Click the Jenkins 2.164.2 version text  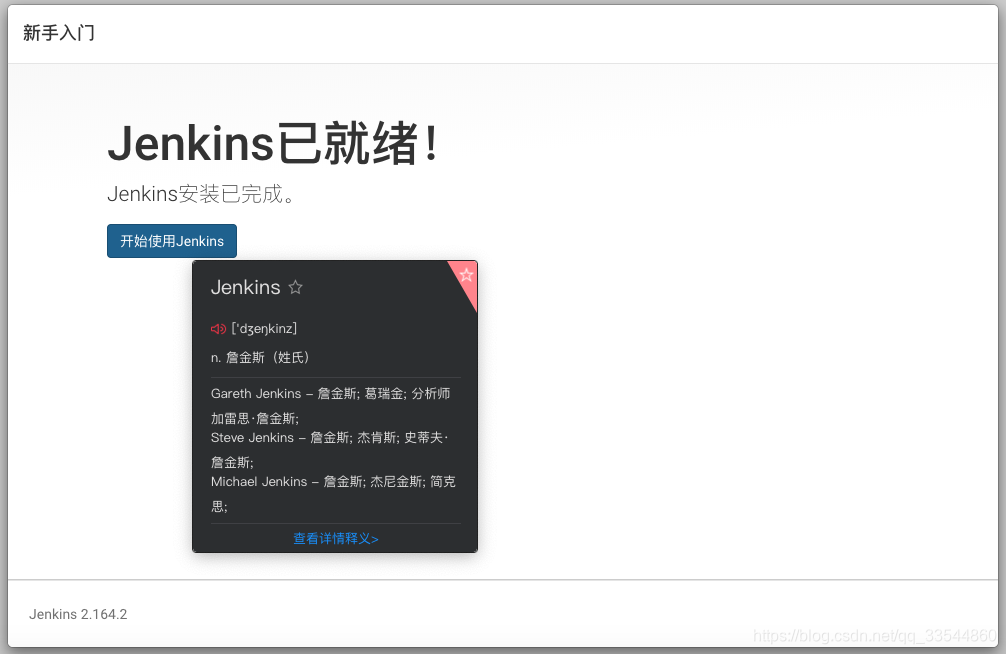[x=78, y=614]
